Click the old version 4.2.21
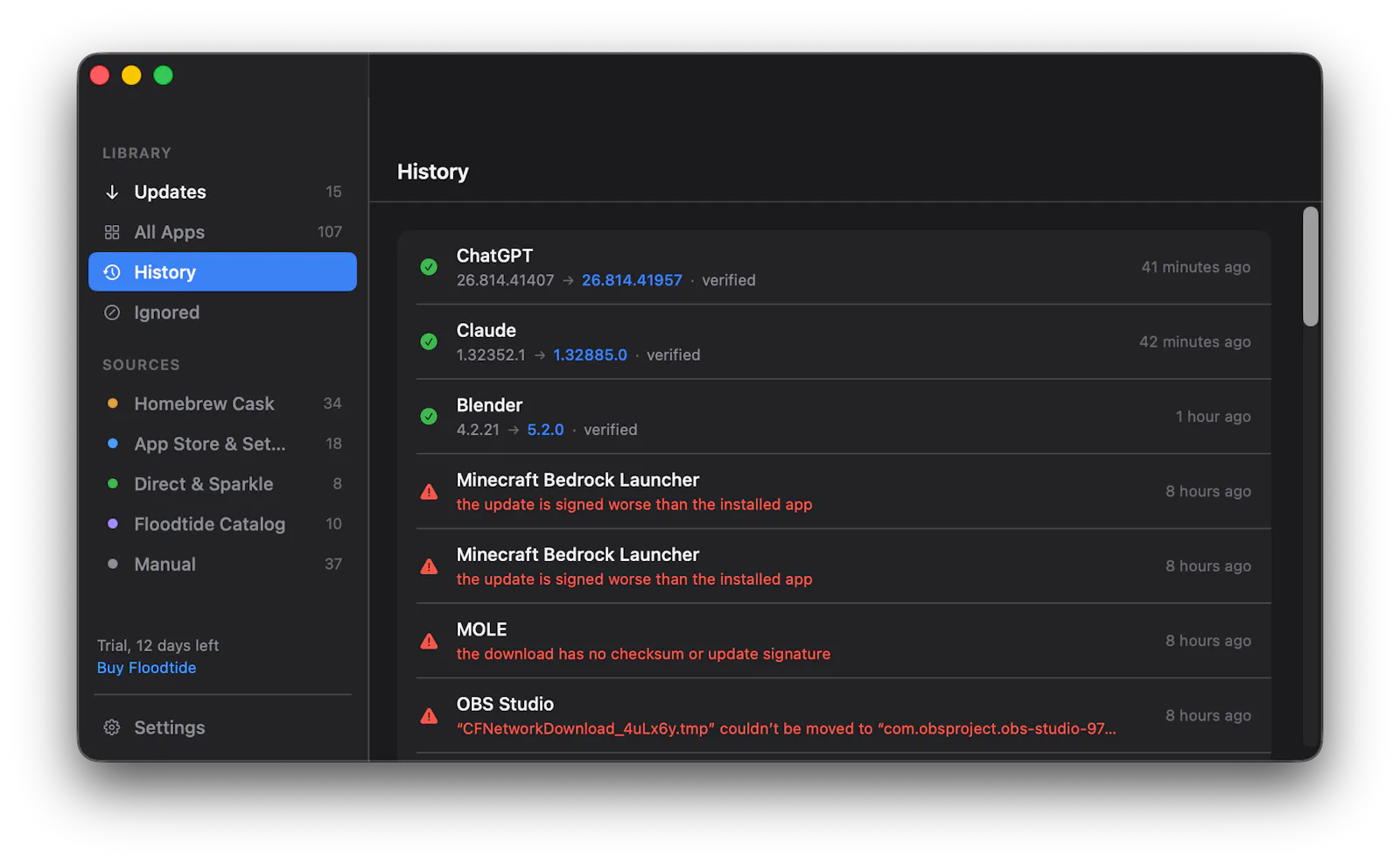Image resolution: width=1400 pixels, height=864 pixels. [x=478, y=430]
